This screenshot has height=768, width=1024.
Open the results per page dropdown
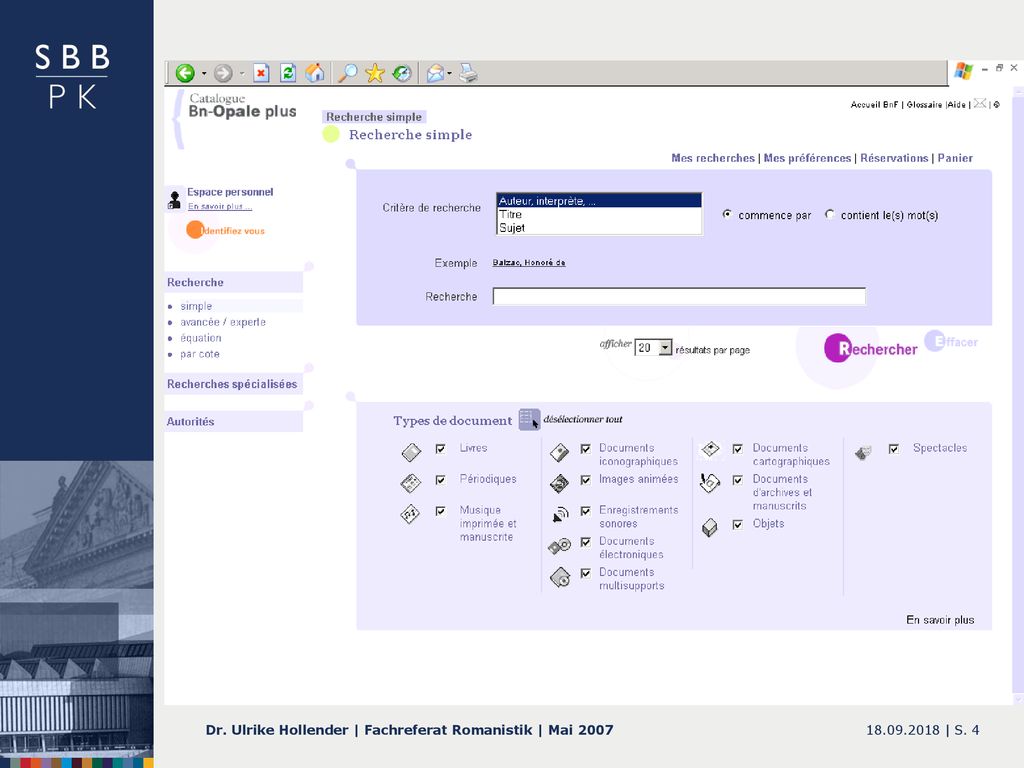[665, 347]
